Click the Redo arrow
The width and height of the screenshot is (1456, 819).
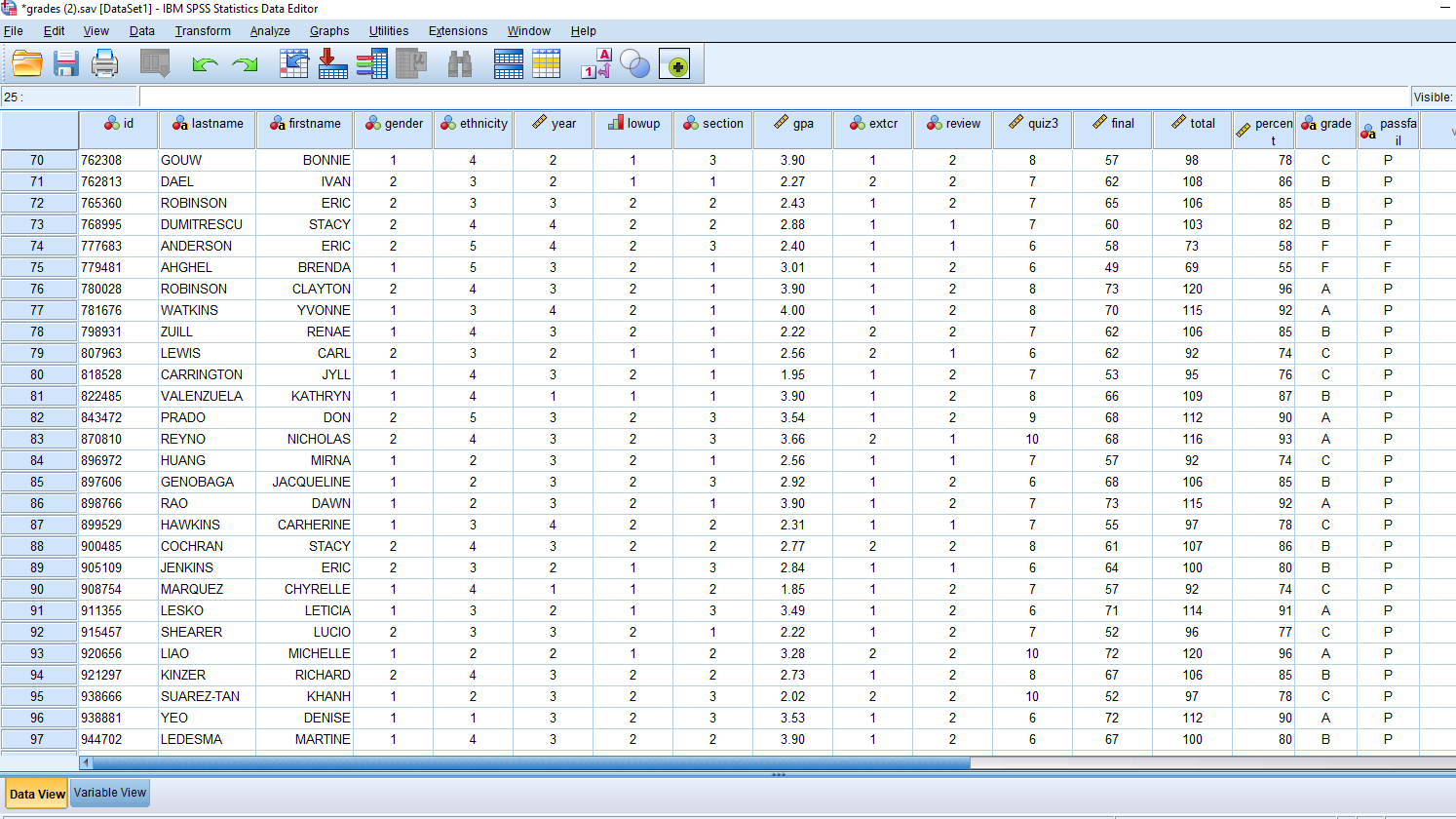click(x=245, y=62)
